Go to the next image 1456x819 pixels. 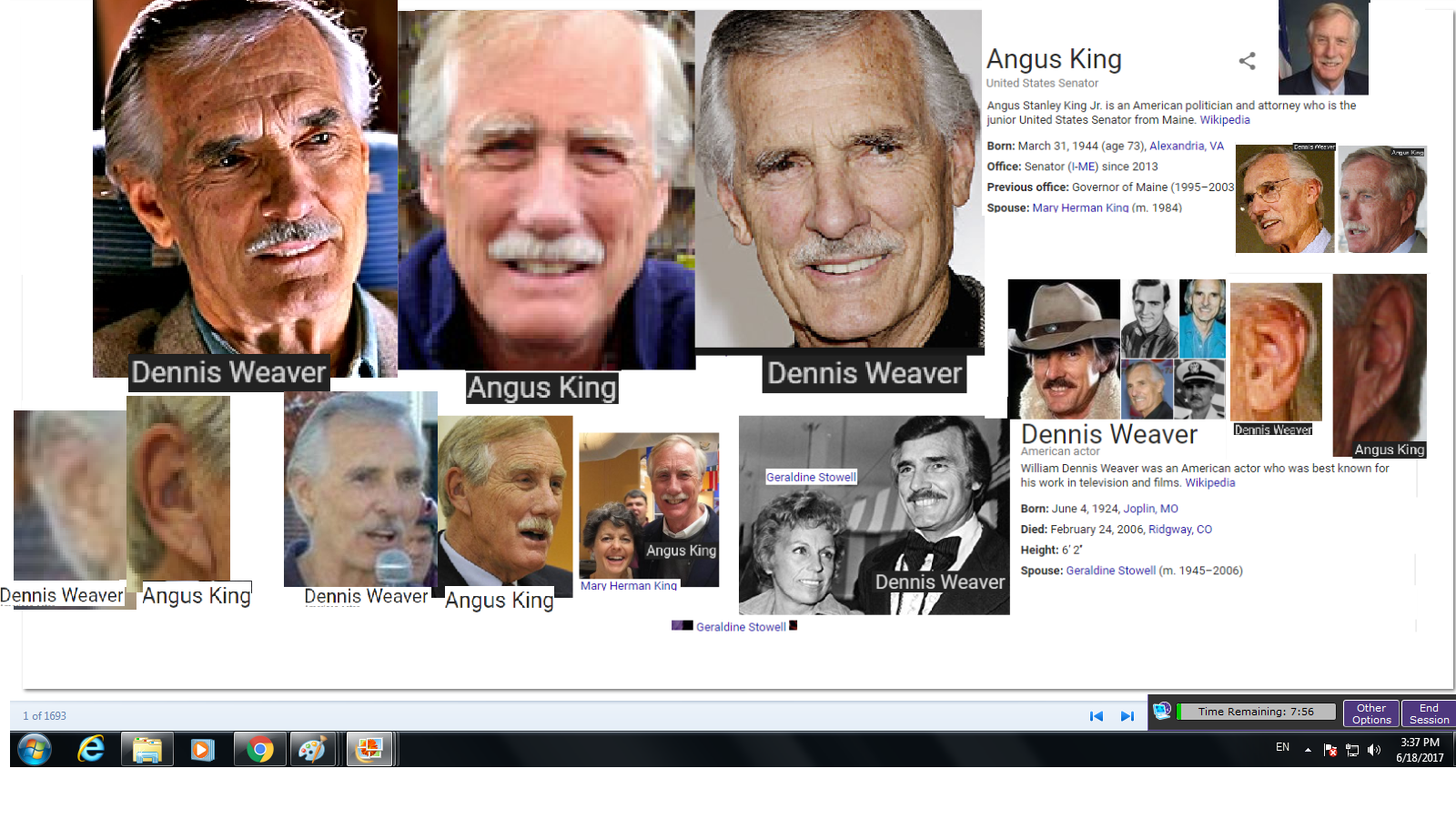click(1127, 716)
